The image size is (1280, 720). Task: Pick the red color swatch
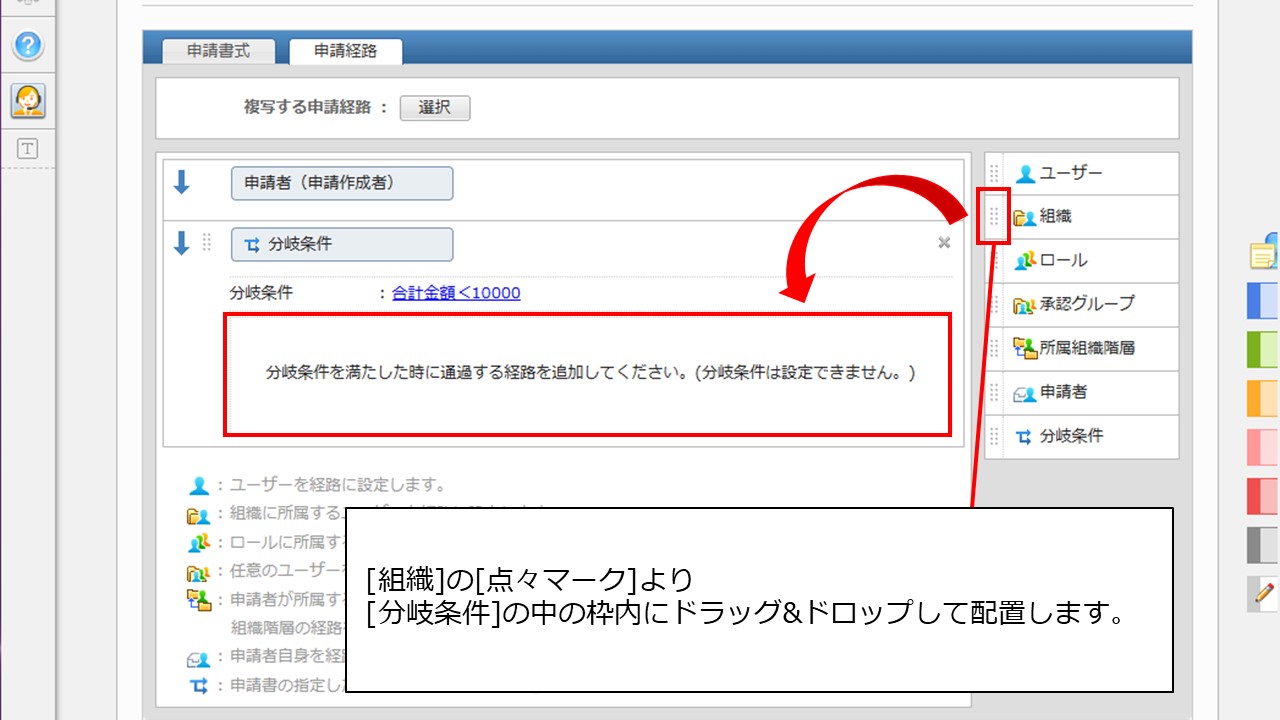tap(1263, 496)
